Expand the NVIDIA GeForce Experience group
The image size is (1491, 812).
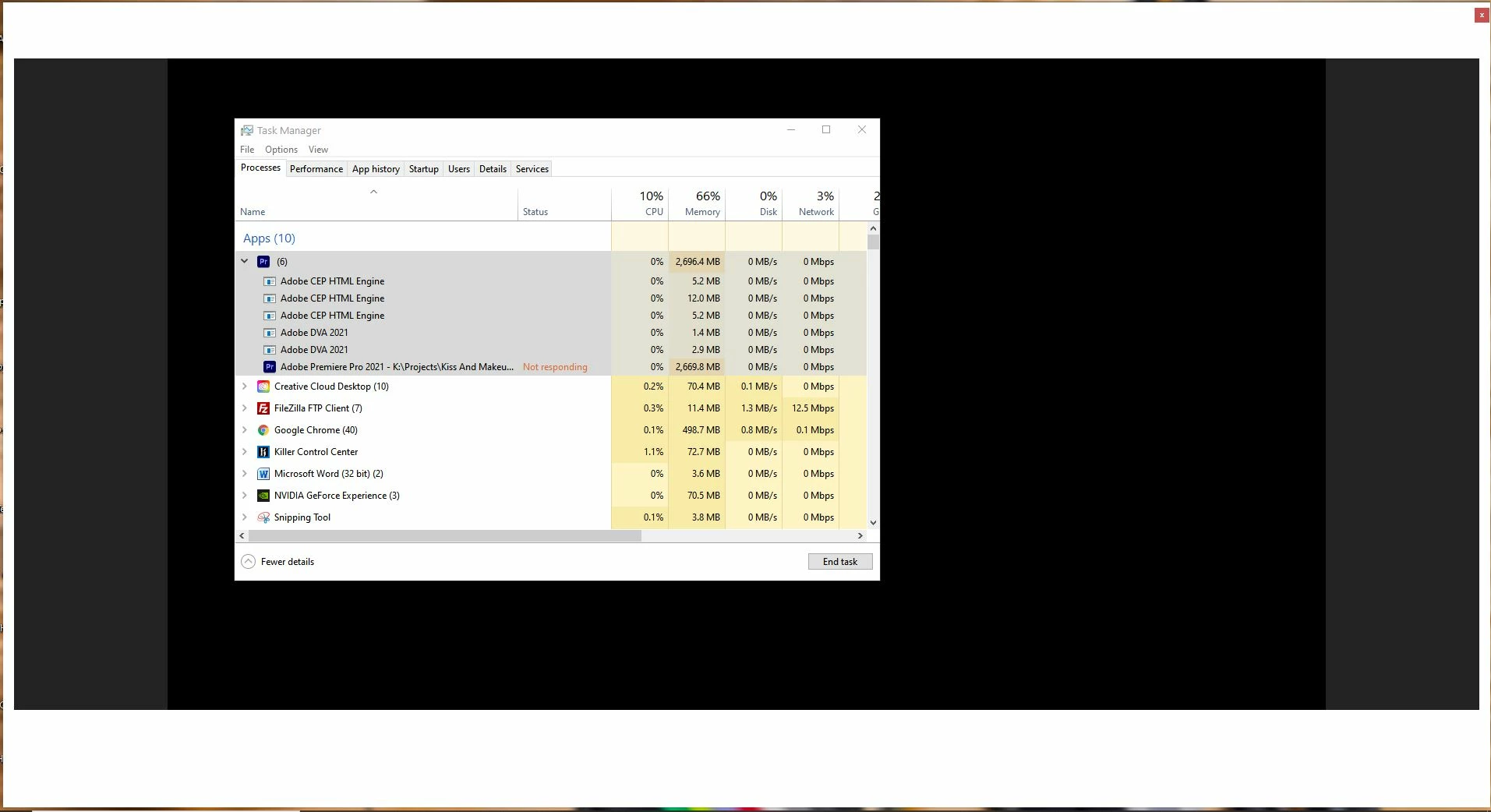tap(244, 496)
